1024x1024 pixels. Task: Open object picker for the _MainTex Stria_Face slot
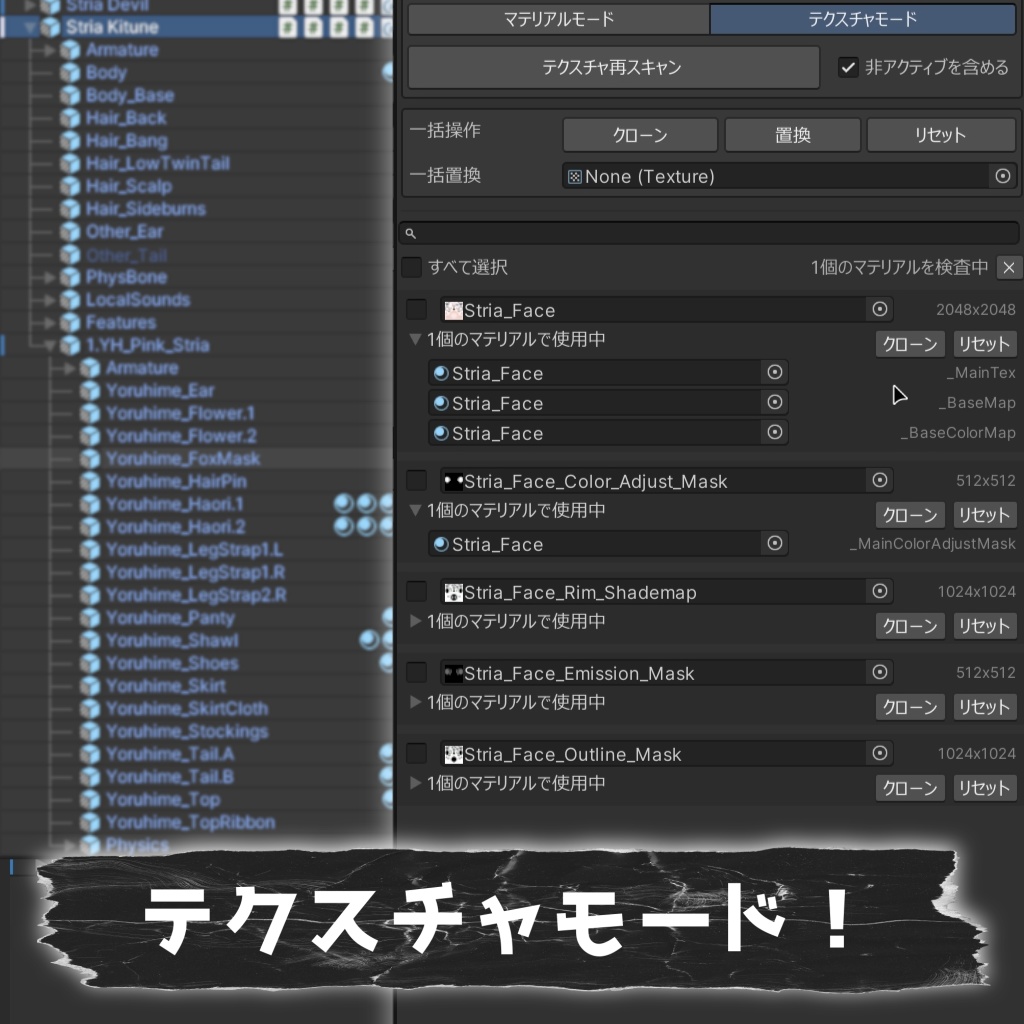[x=774, y=372]
